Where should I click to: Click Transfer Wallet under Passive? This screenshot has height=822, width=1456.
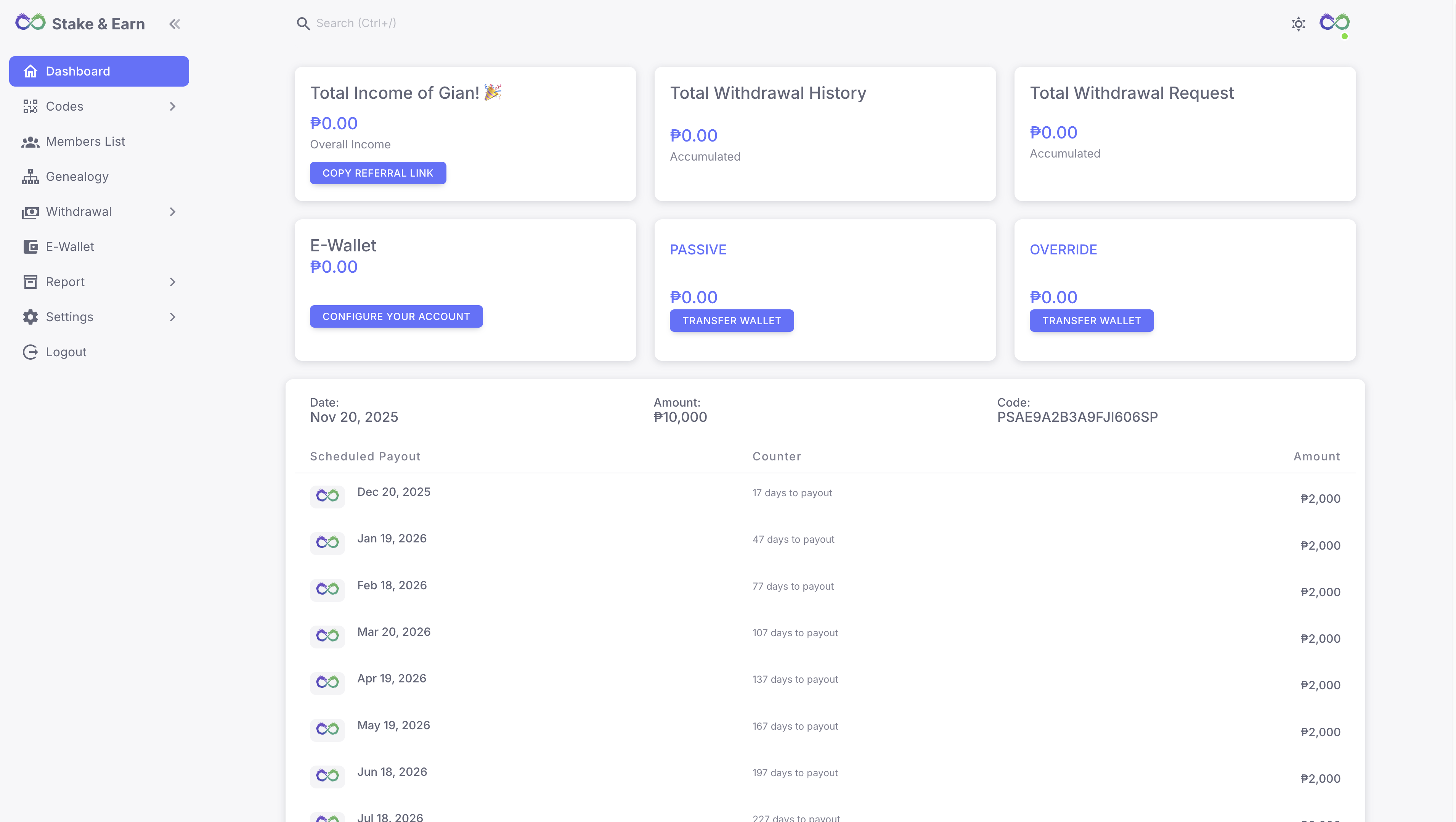731,320
